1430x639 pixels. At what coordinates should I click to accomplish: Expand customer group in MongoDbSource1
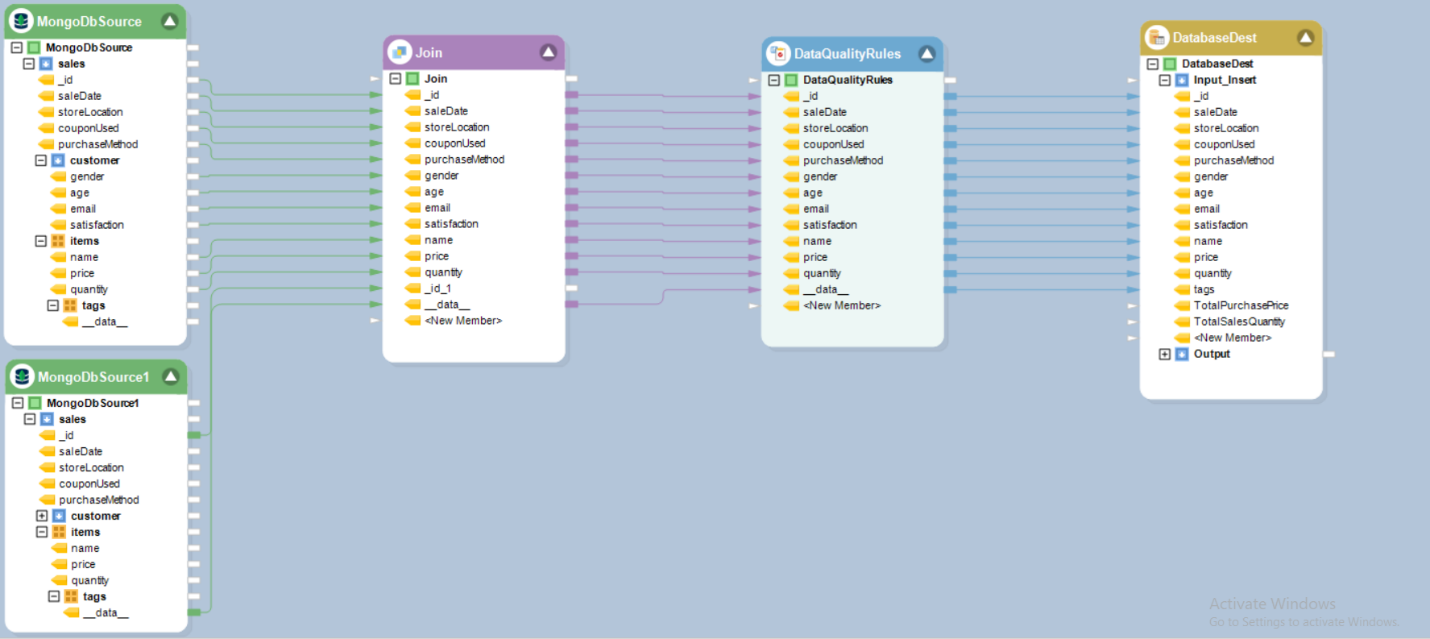point(42,516)
